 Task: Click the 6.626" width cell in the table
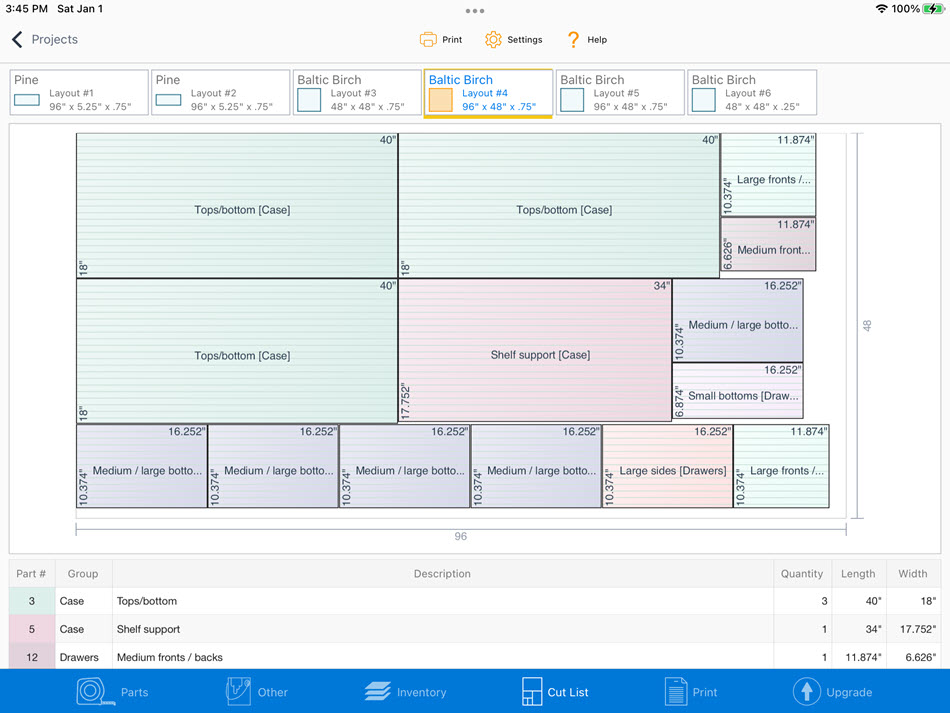[913, 657]
